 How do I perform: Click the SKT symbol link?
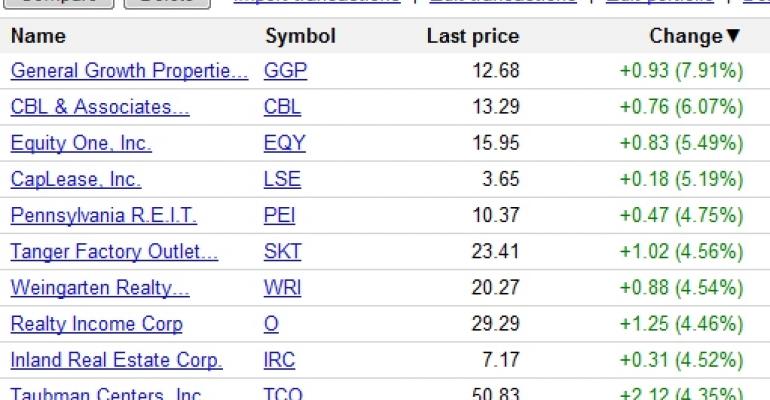[282, 252]
